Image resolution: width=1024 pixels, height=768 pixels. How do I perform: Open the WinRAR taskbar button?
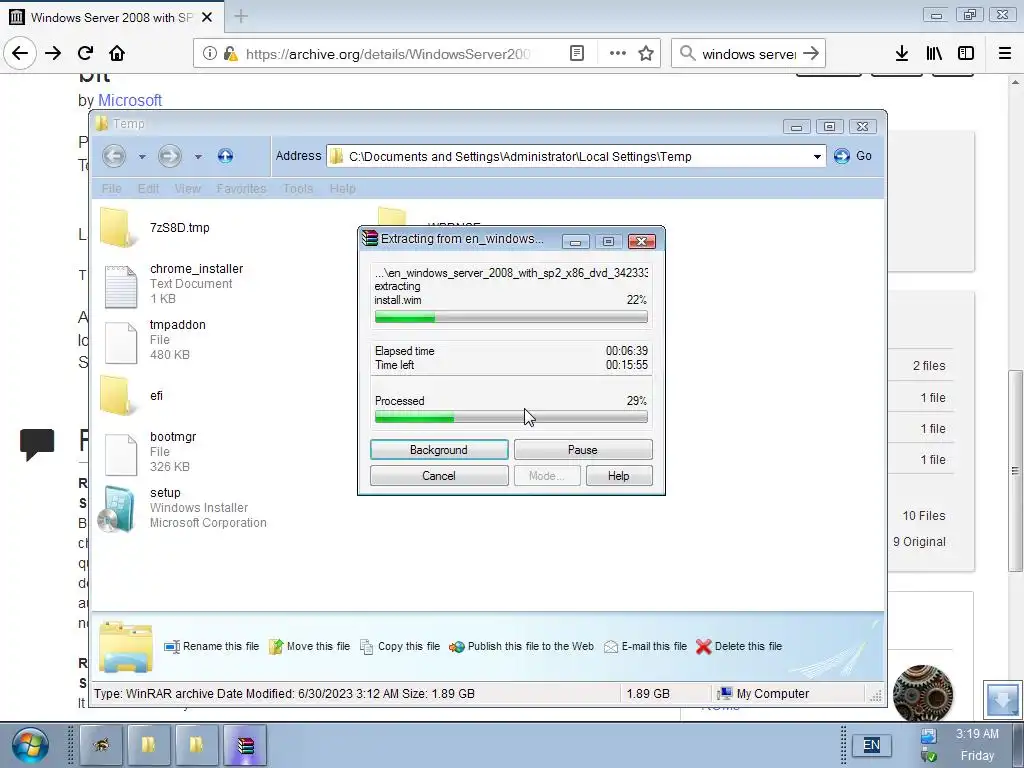click(x=245, y=745)
